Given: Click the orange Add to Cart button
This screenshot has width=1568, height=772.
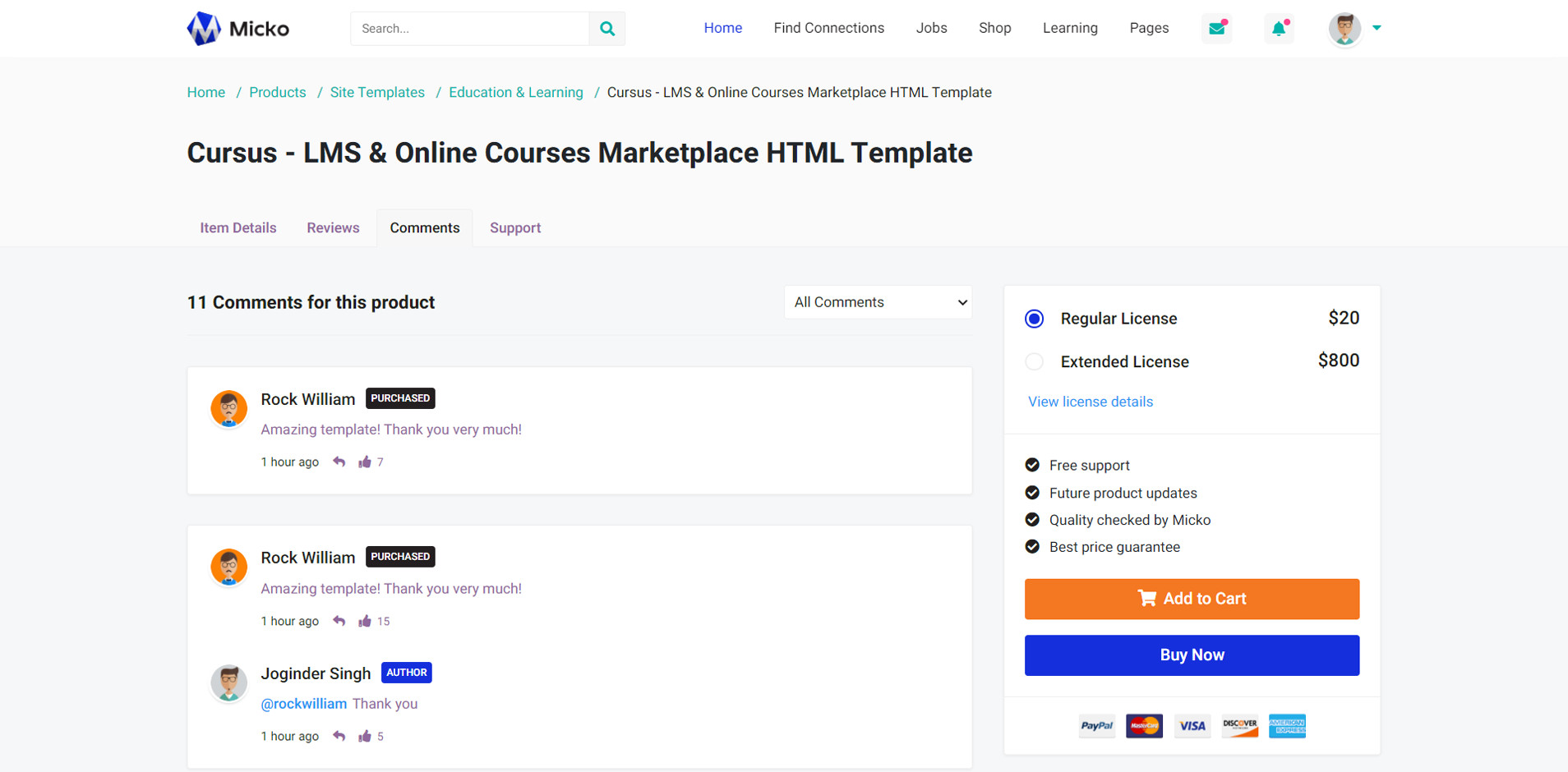Looking at the screenshot, I should [x=1192, y=599].
